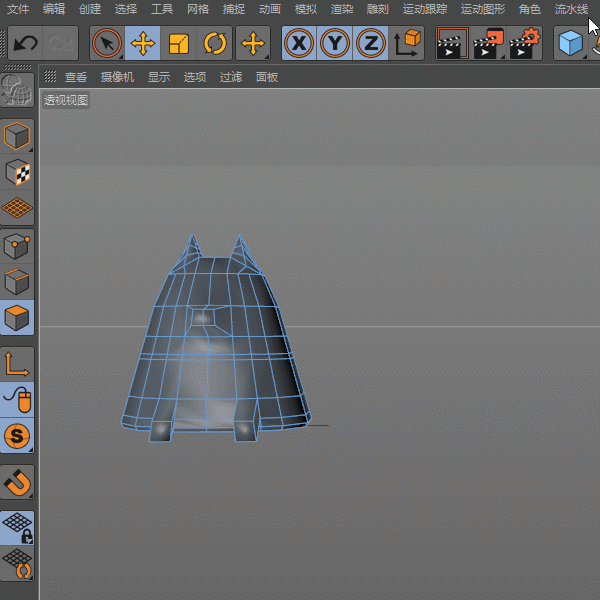
Task: Click the 透视视图 viewport label
Action: tap(66, 100)
